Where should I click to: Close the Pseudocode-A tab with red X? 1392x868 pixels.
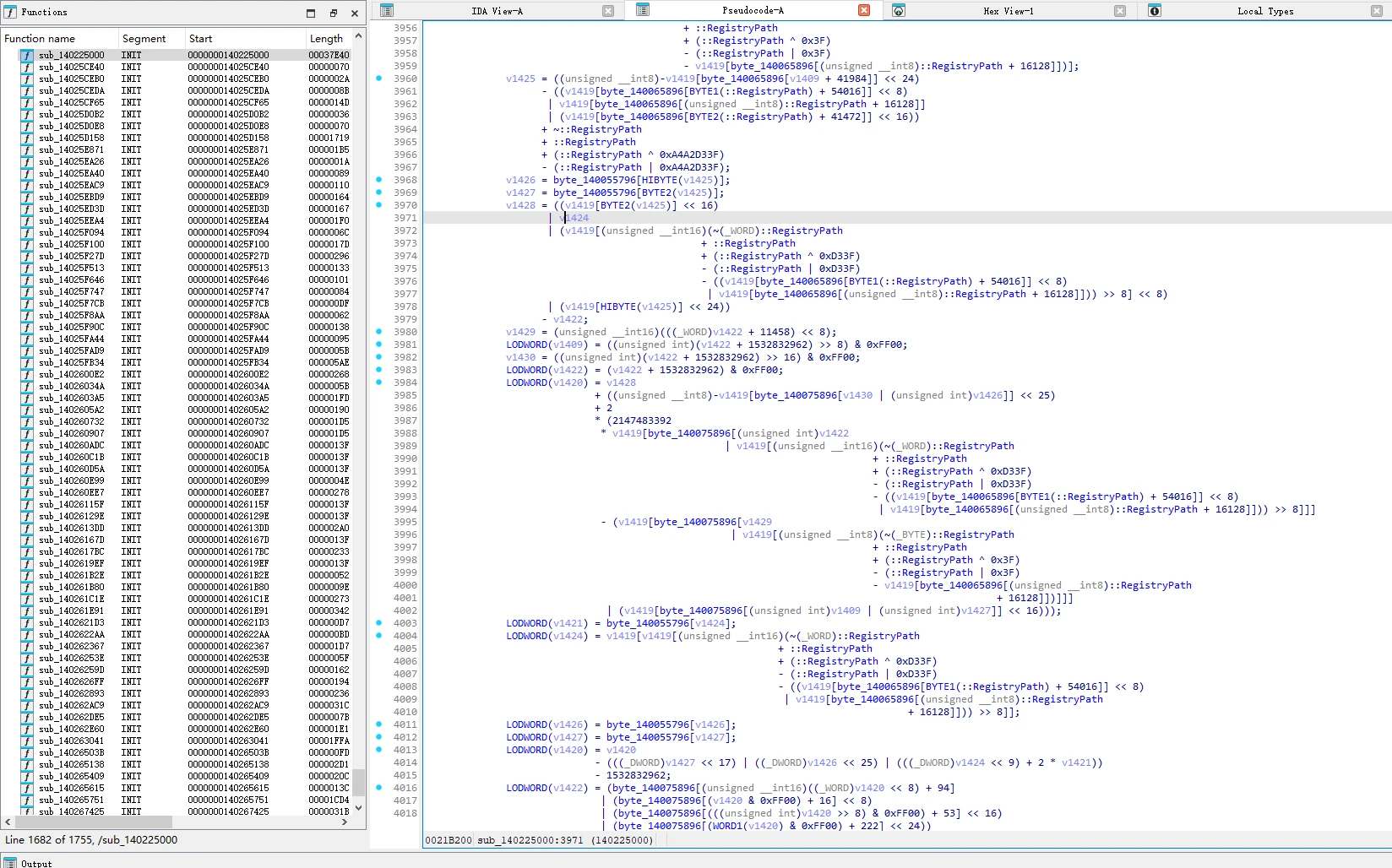[x=864, y=11]
